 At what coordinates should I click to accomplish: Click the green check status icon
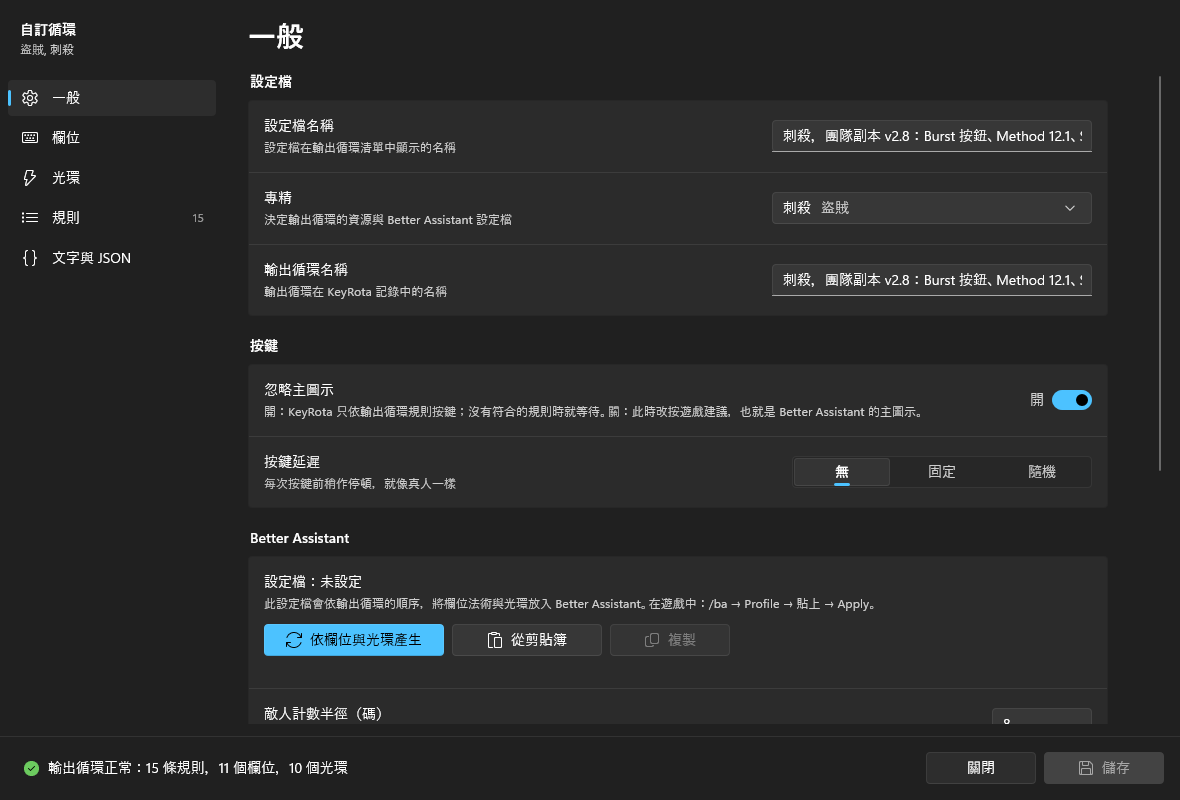[31, 768]
